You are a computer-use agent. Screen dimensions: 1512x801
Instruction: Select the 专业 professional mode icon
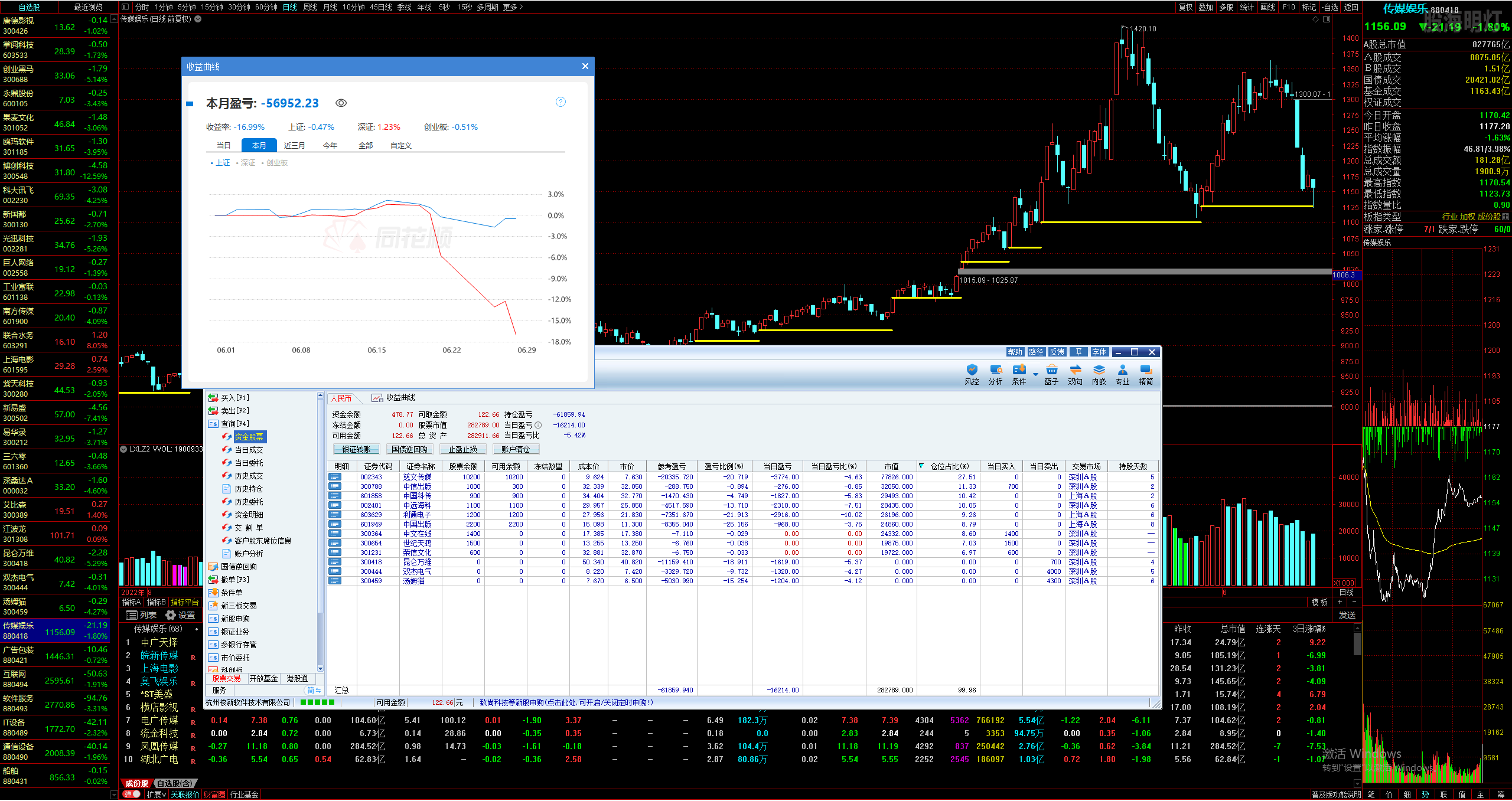[1122, 374]
